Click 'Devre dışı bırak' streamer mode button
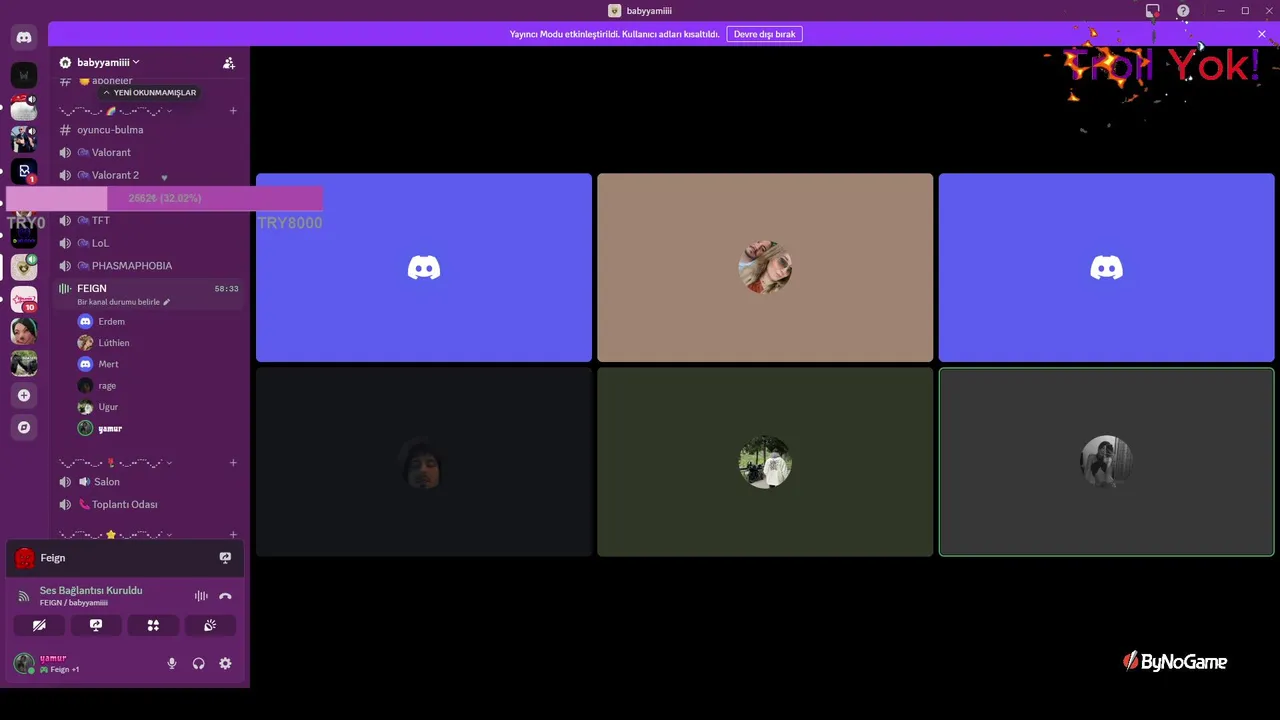Image resolution: width=1280 pixels, height=720 pixels. tap(764, 34)
